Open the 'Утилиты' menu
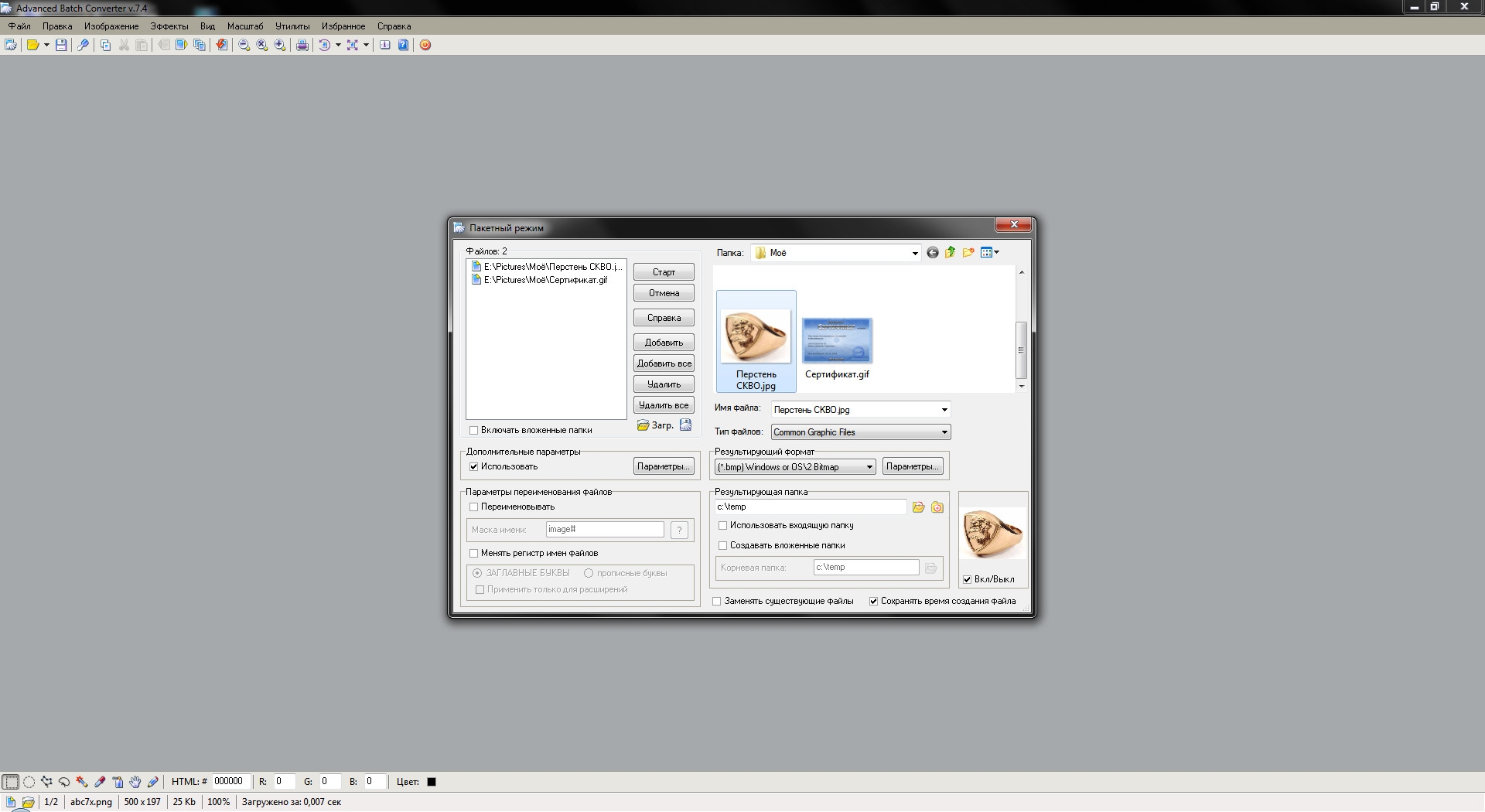The height and width of the screenshot is (812, 1485). (x=292, y=26)
